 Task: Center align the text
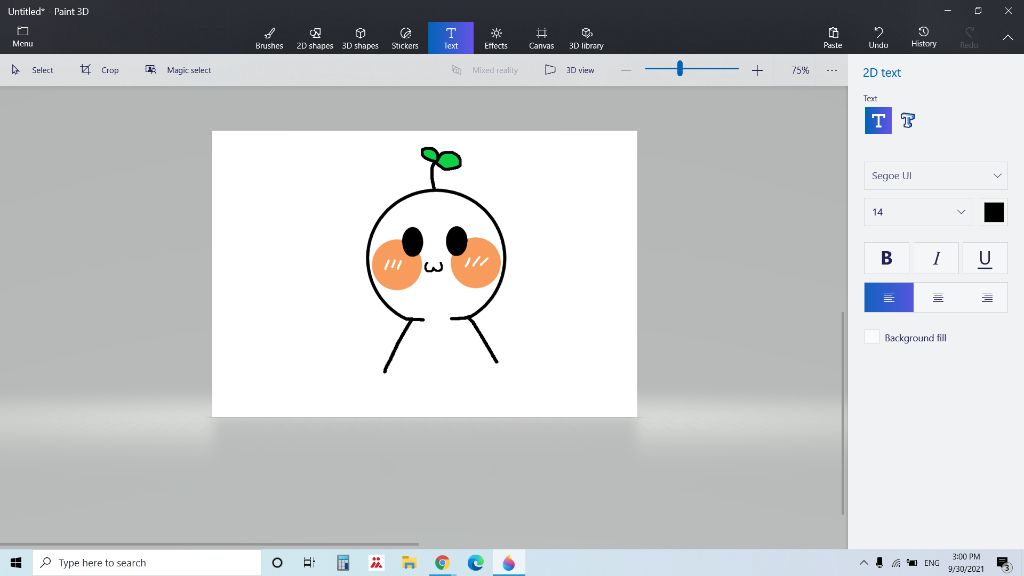(938, 298)
